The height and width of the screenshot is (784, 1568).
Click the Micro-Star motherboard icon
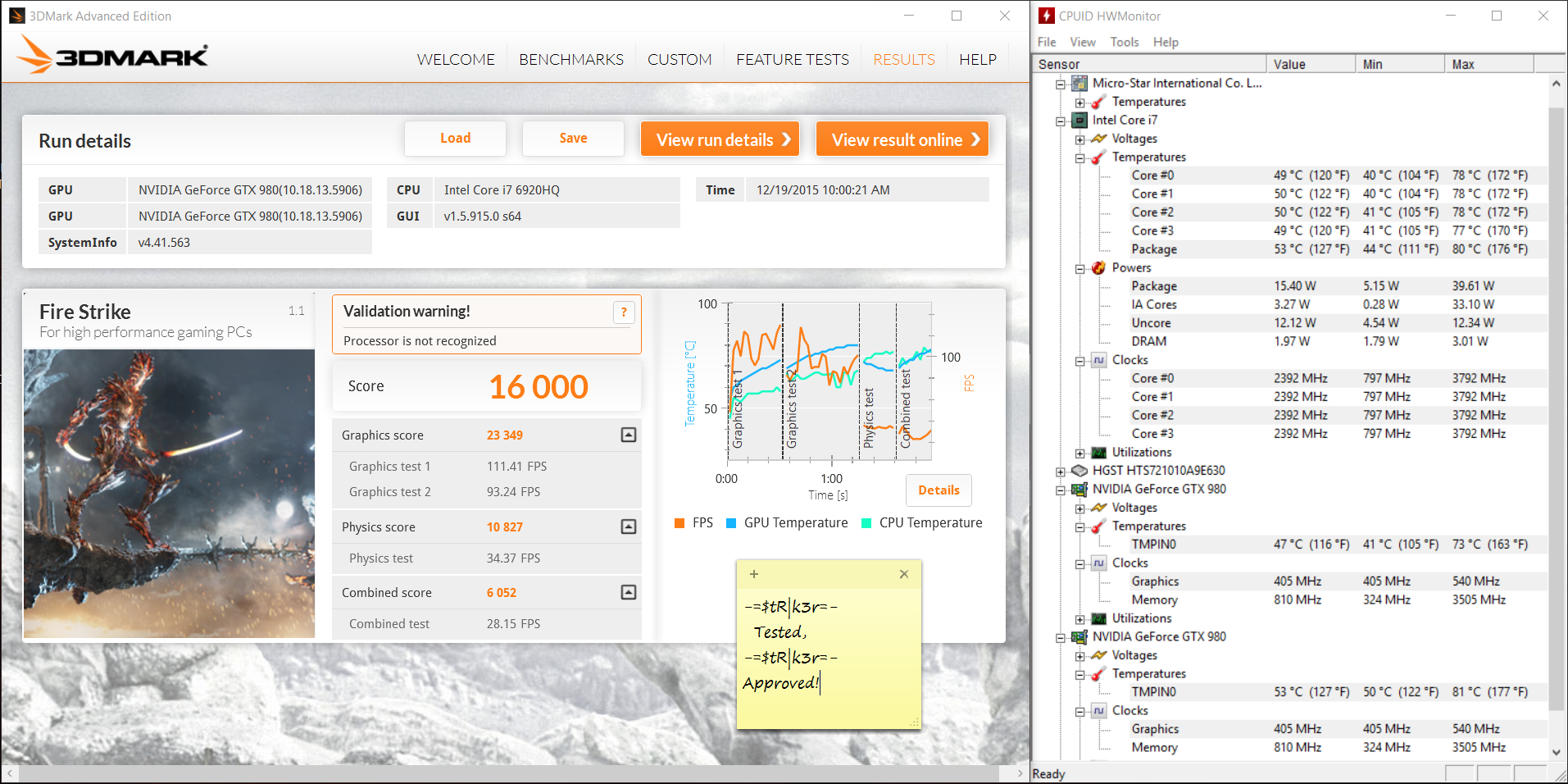(1079, 83)
